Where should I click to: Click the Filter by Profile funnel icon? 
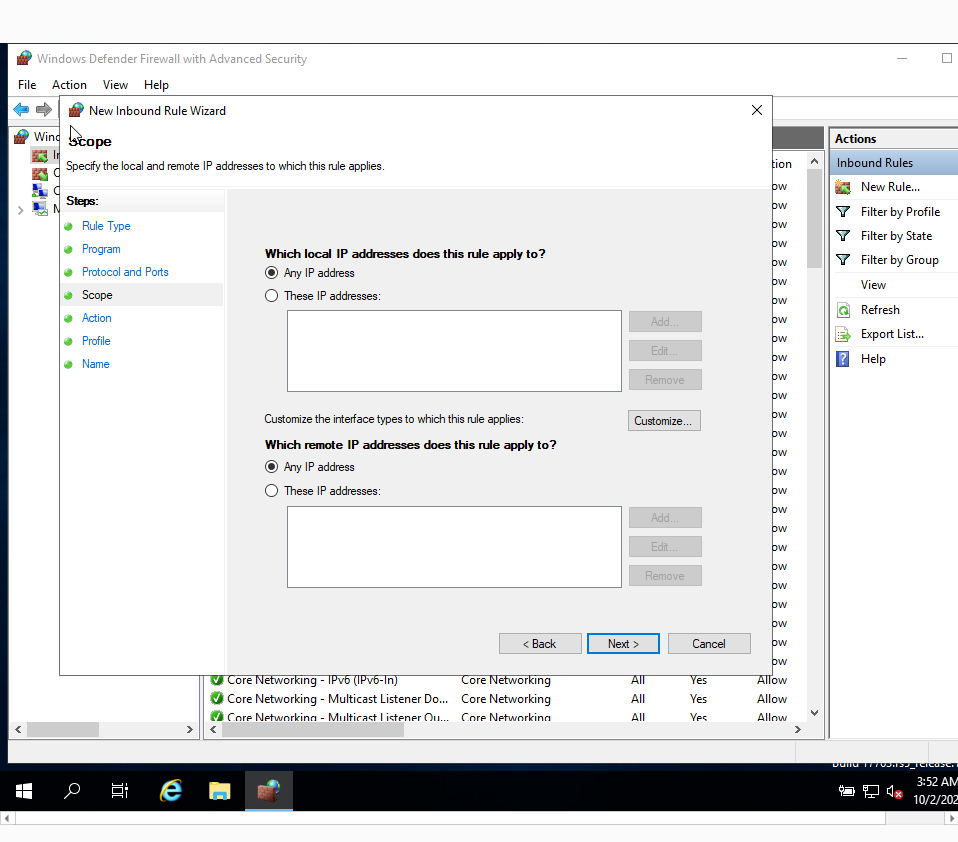(x=843, y=211)
